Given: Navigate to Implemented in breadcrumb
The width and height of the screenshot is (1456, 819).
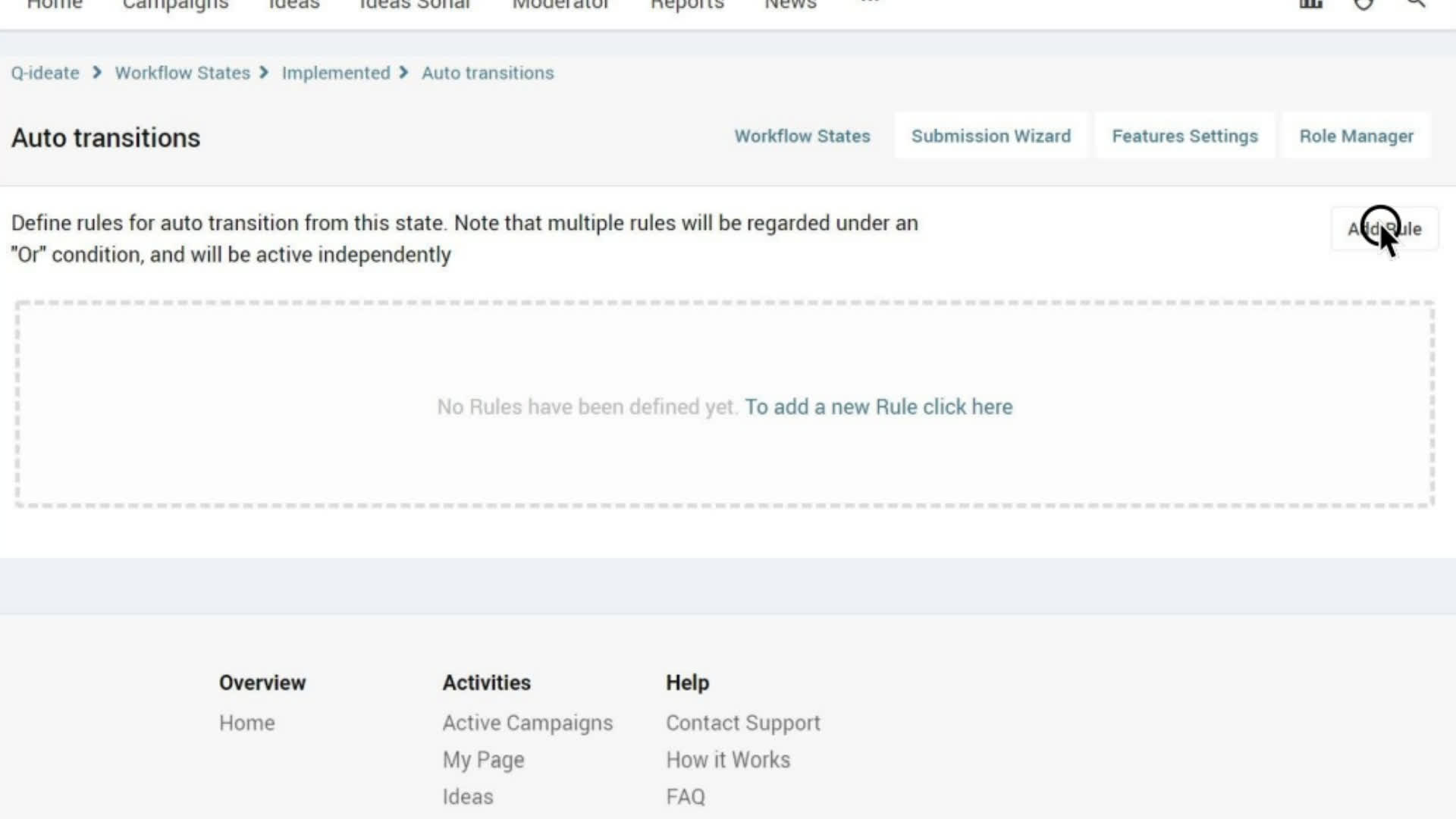Looking at the screenshot, I should click(x=336, y=74).
